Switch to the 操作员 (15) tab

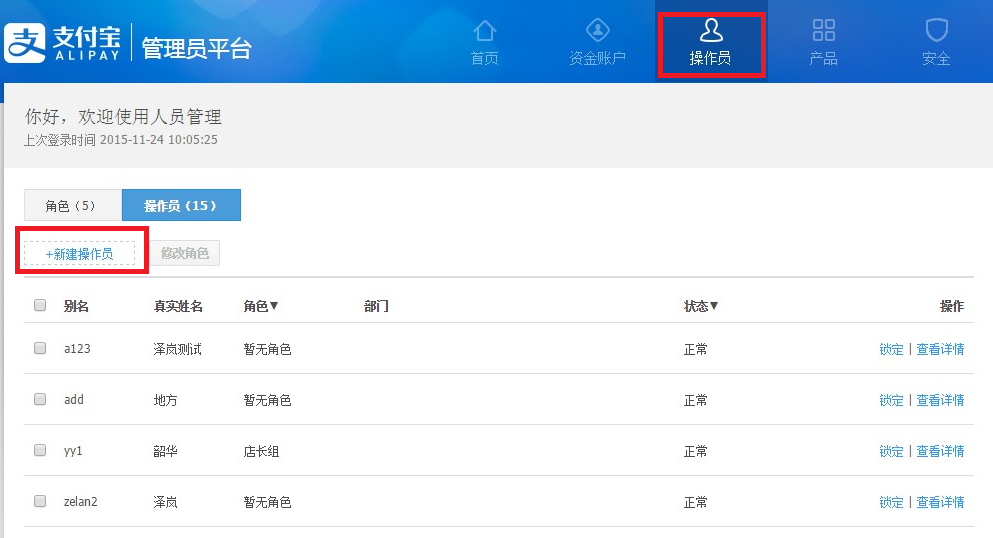pos(181,205)
